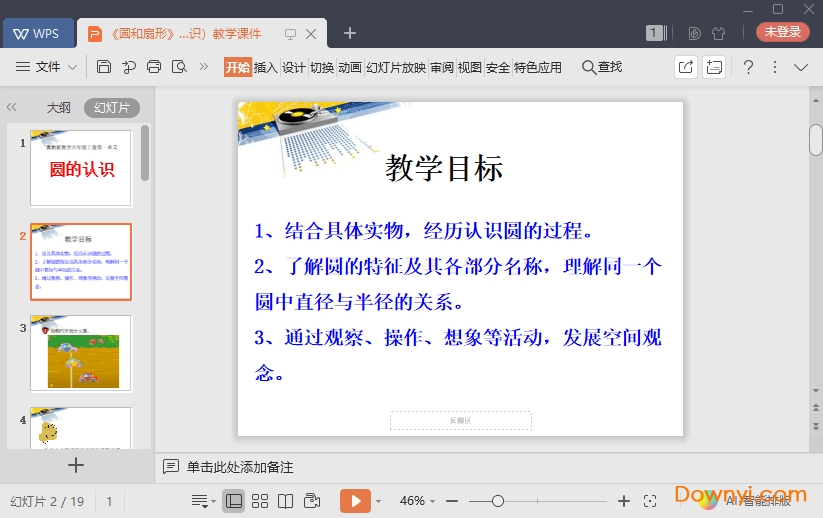This screenshot has height=518, width=823.
Task: Select slide 2 thumbnail 教学目标
Action: tap(81, 262)
